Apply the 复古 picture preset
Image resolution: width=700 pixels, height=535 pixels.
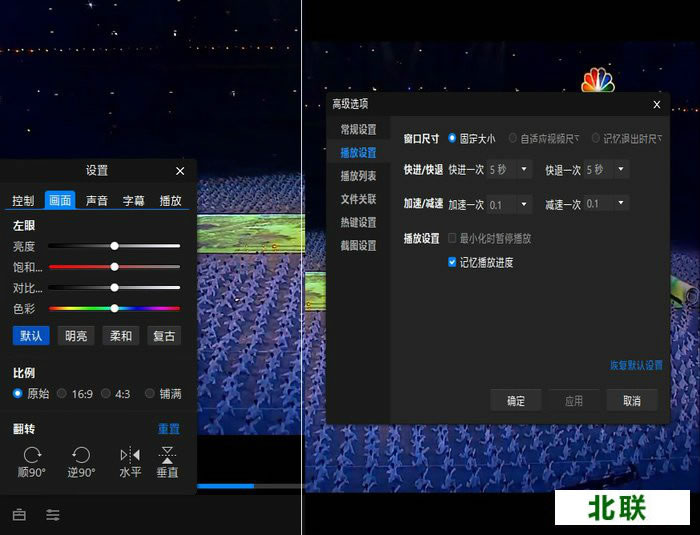pos(164,336)
